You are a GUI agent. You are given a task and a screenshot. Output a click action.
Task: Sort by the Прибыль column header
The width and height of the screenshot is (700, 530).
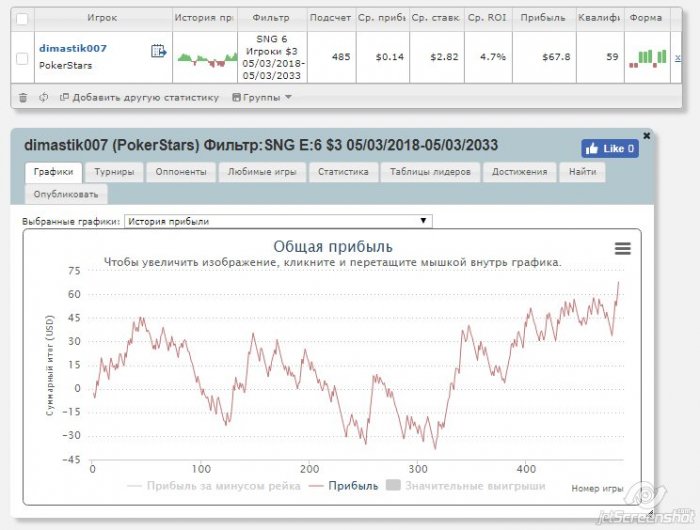point(543,18)
